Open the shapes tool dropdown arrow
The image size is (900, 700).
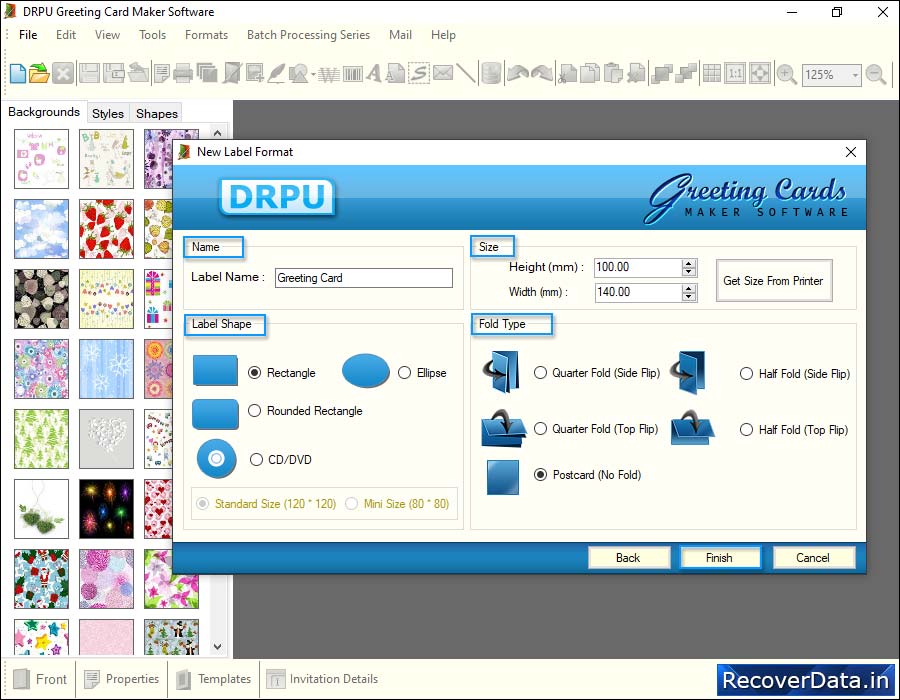point(313,75)
